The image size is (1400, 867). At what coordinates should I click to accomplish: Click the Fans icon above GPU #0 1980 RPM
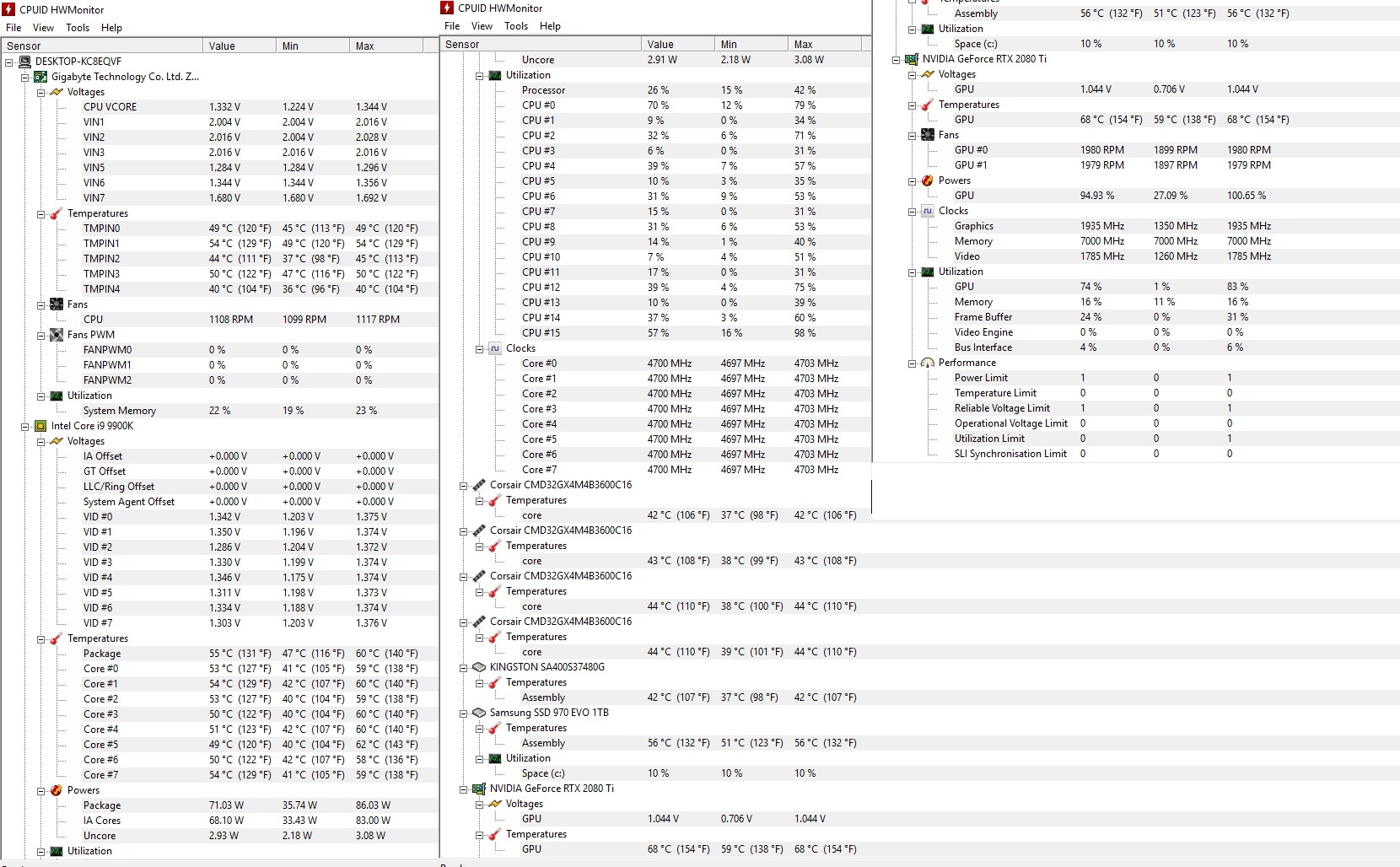[x=928, y=135]
